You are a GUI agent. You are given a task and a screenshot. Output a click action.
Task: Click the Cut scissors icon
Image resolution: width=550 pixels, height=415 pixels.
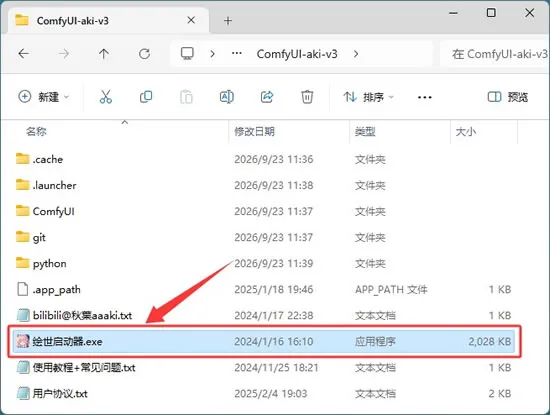click(106, 97)
